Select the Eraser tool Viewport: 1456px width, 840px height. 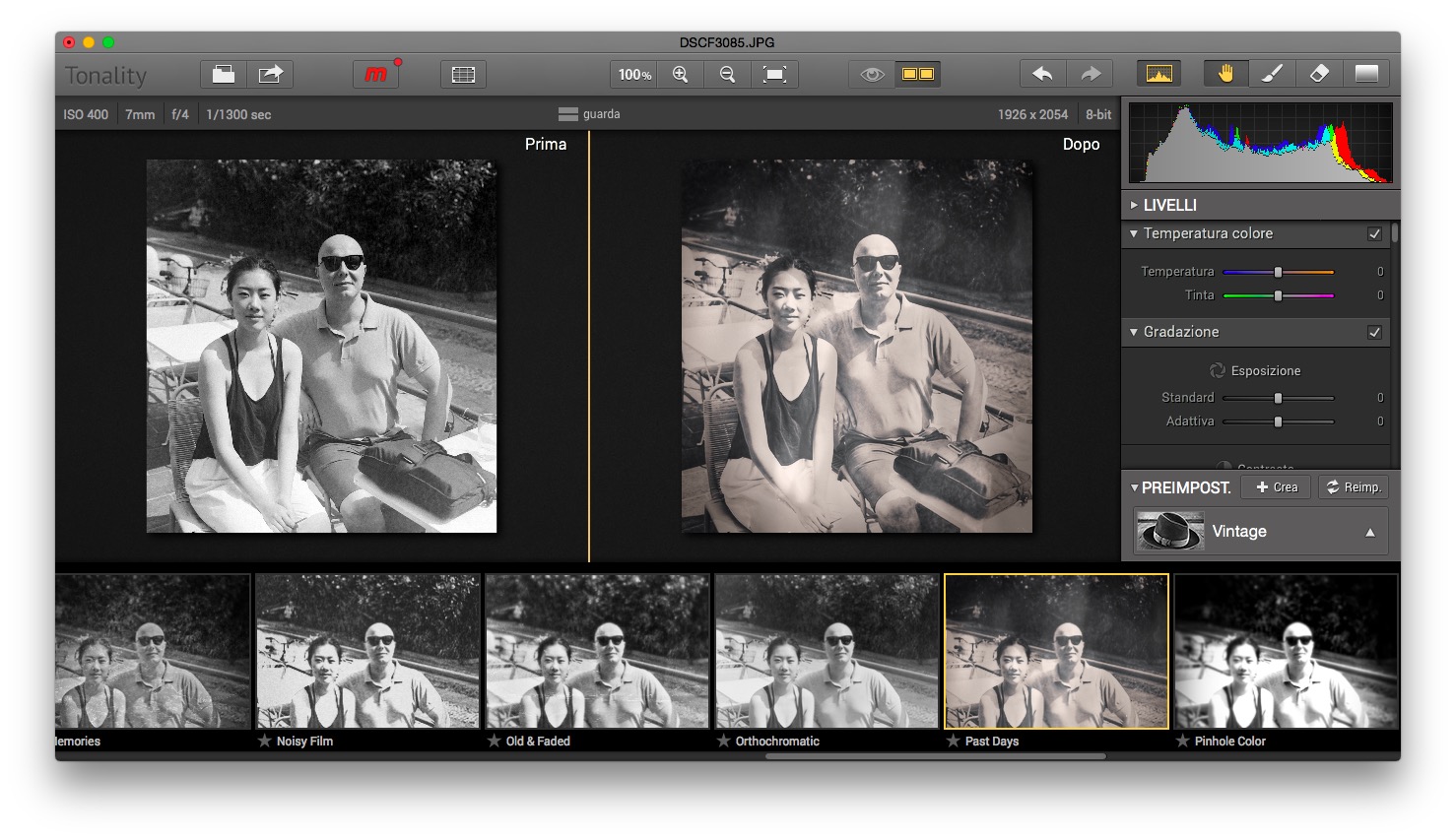(x=1319, y=75)
